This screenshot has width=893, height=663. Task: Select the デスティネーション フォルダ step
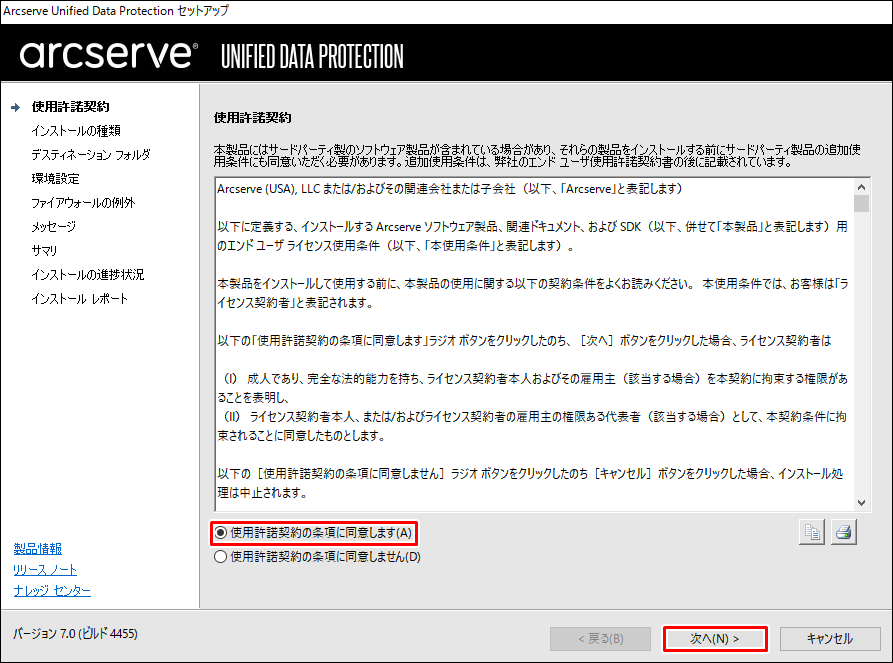click(x=91, y=154)
